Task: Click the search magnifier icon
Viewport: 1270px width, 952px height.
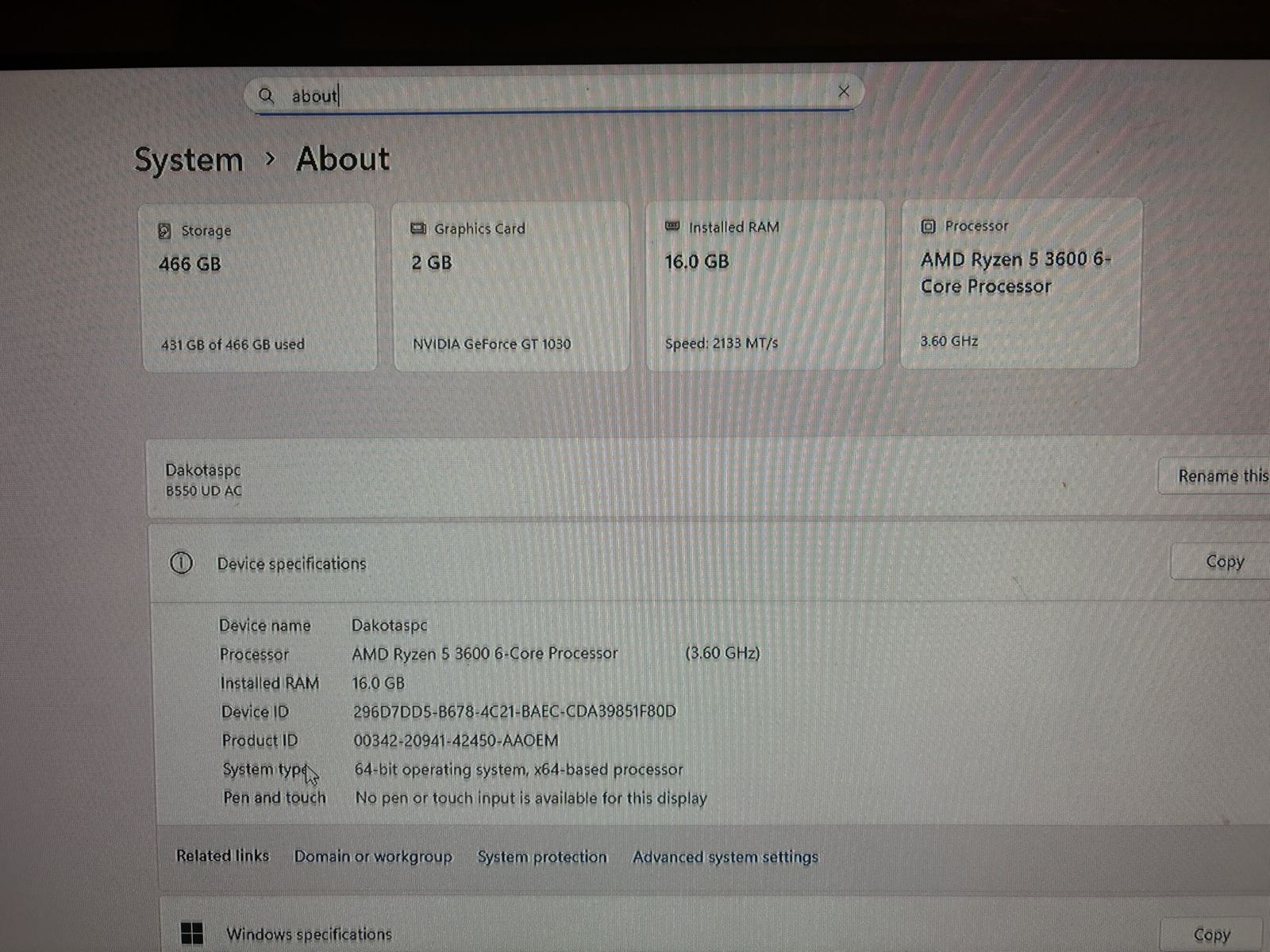Action: tap(266, 96)
